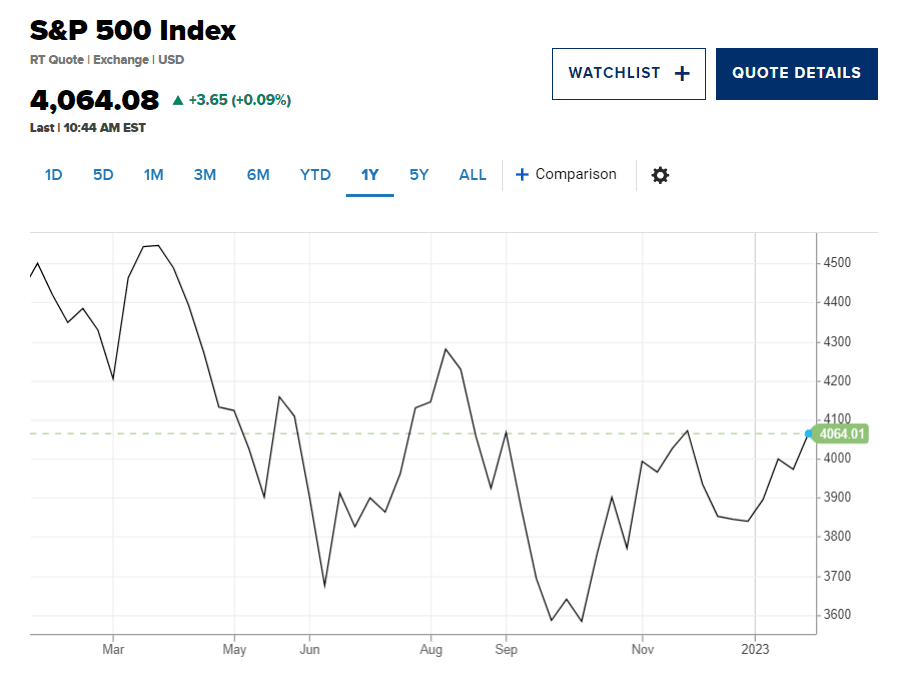
Task: Click the Comparison label text
Action: 576,174
